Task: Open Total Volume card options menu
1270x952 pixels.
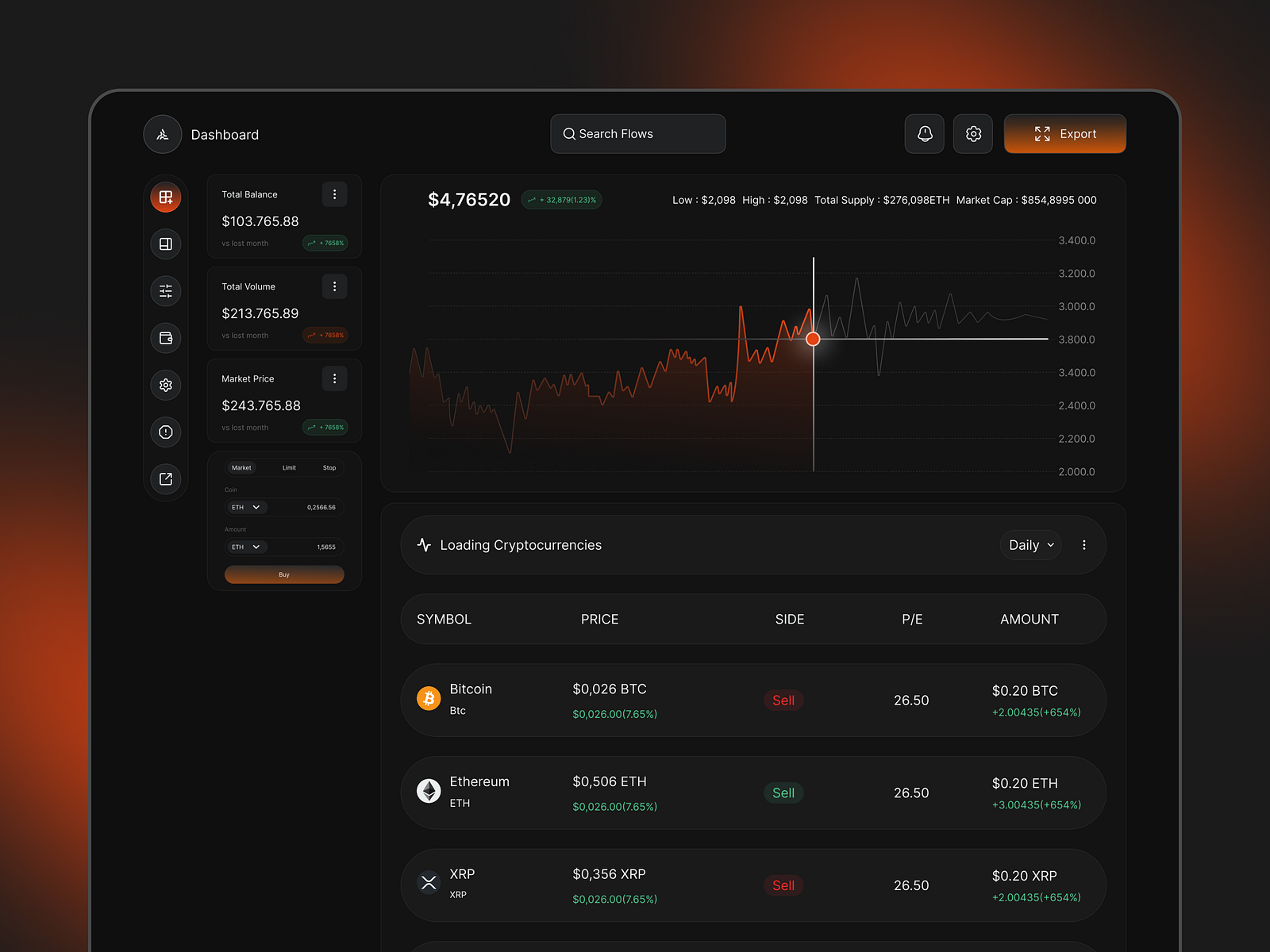Action: [x=334, y=286]
